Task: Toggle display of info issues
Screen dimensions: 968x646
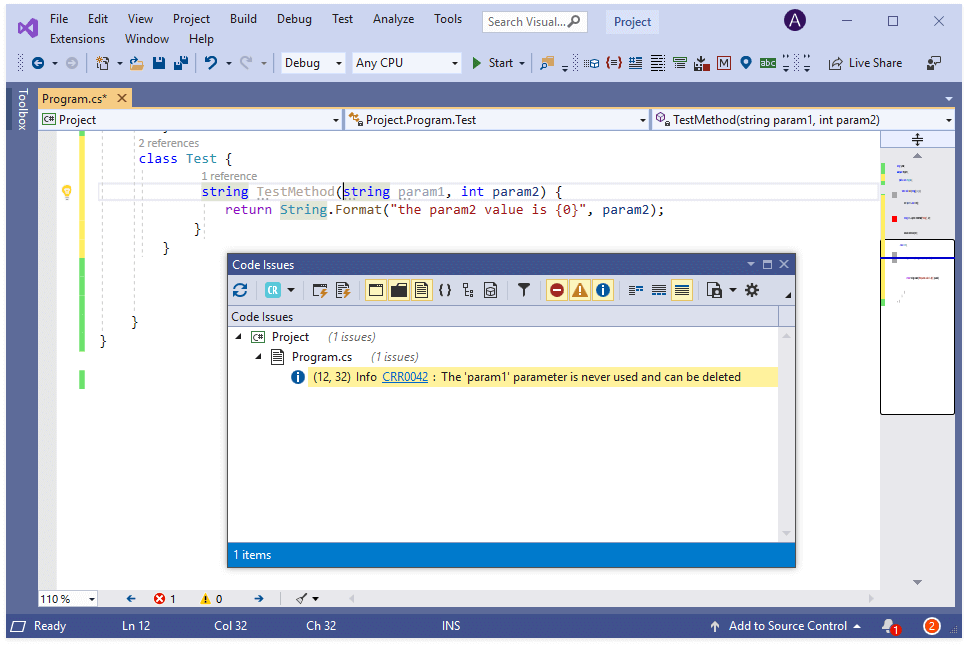Action: tap(603, 290)
